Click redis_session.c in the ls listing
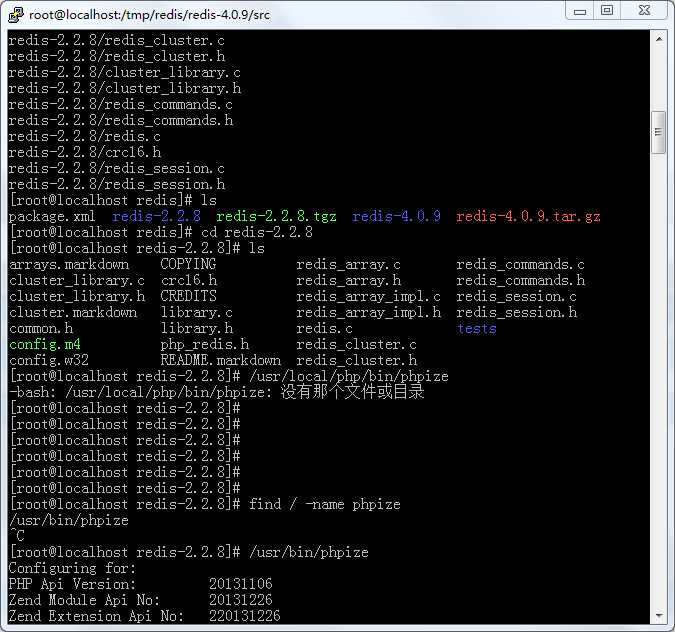The width and height of the screenshot is (675, 632). point(516,296)
